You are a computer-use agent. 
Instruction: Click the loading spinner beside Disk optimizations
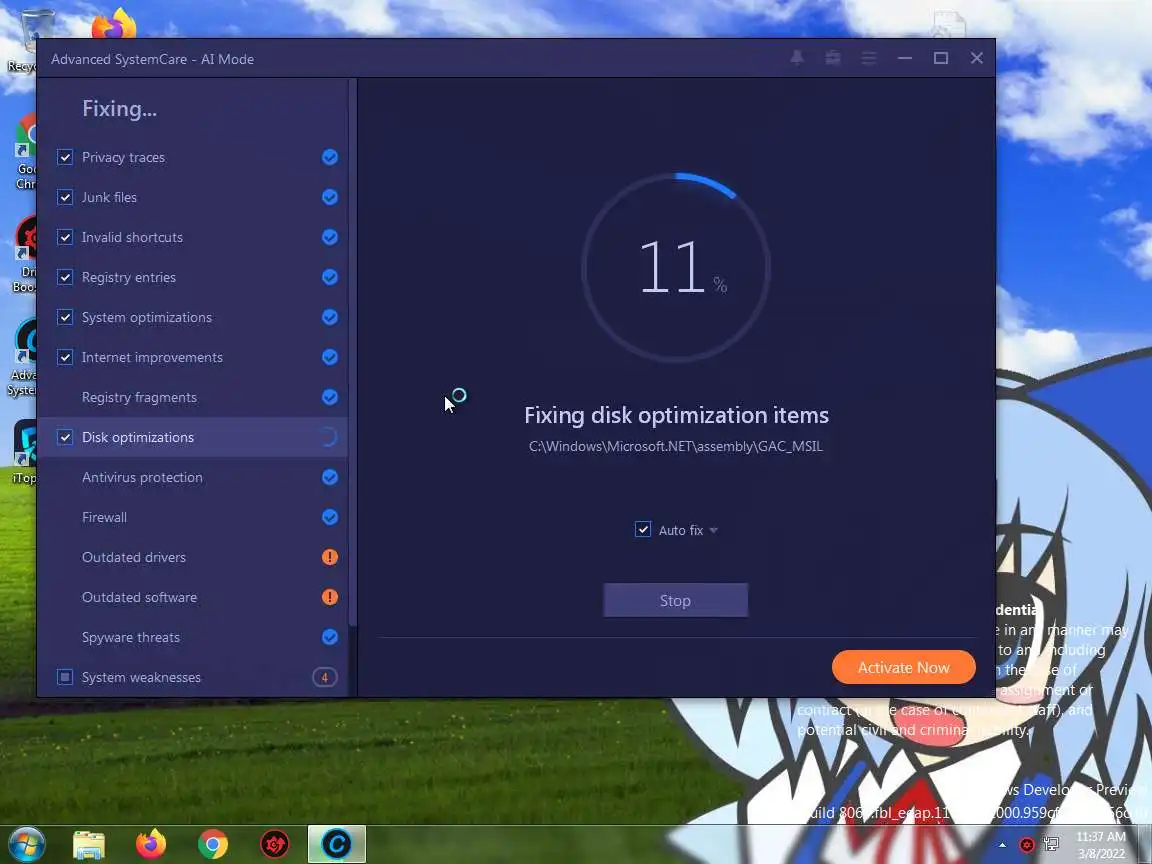tap(328, 437)
